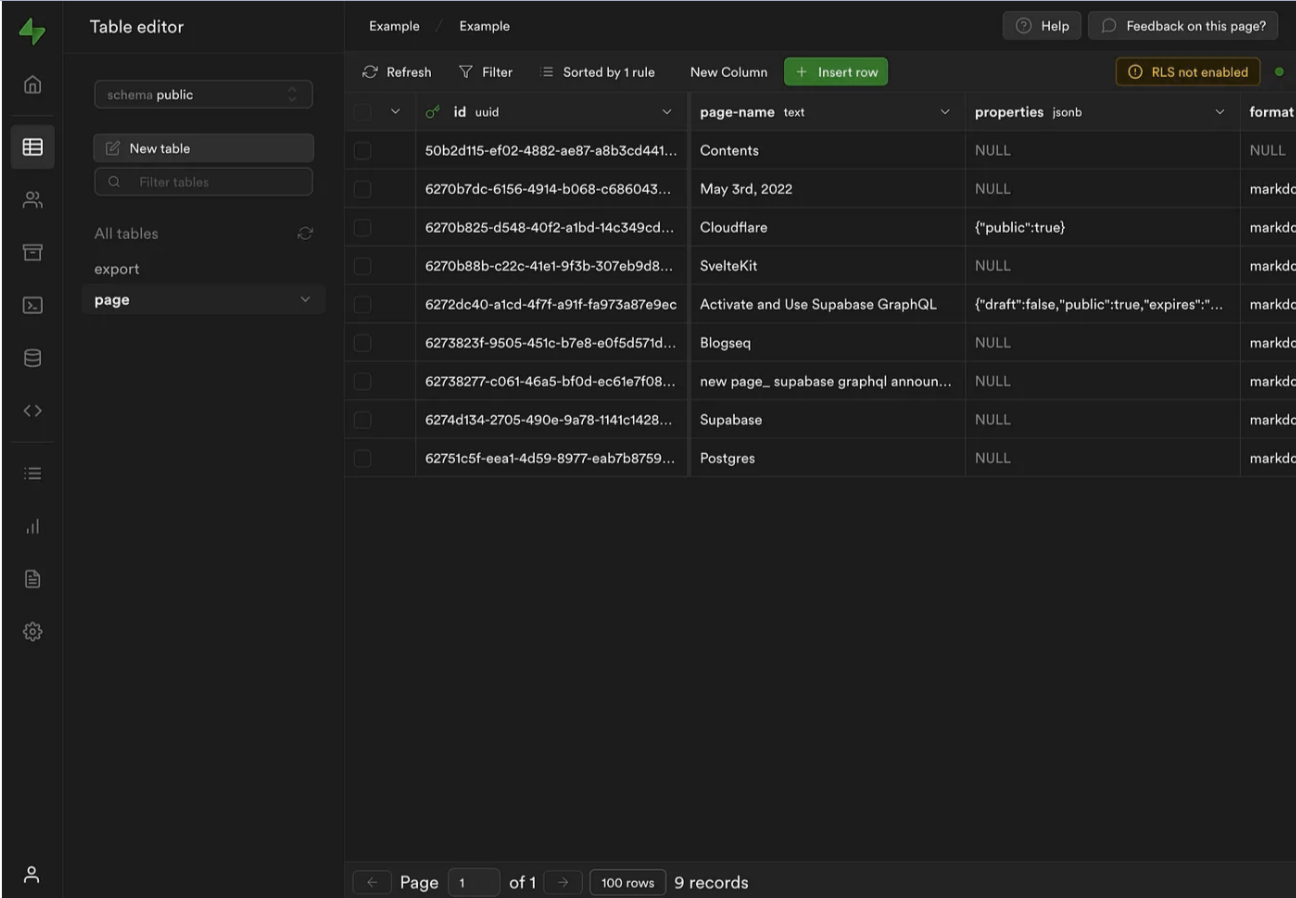Image resolution: width=1296 pixels, height=898 pixels.
Task: Open the user account icon at bottom
Action: tap(32, 875)
